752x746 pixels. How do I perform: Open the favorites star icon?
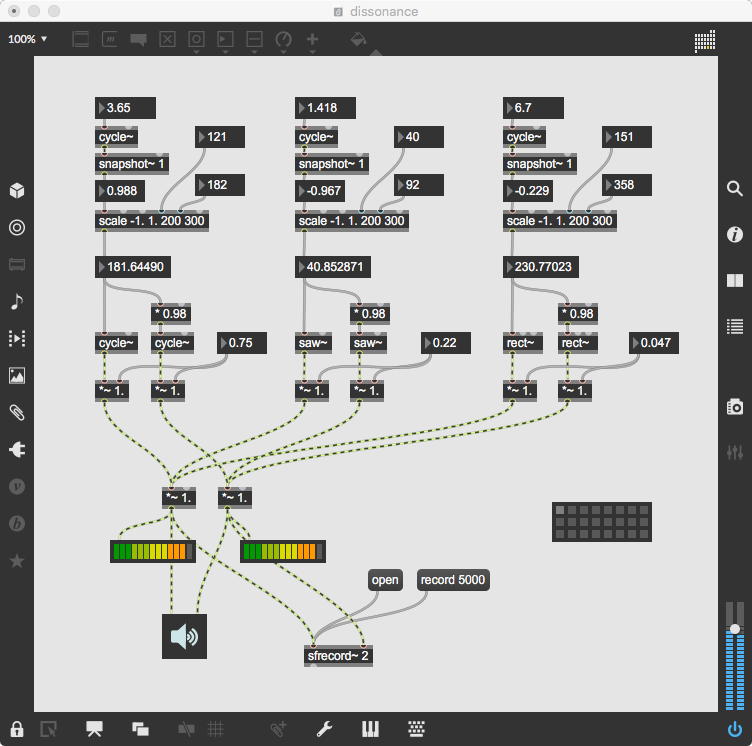click(x=17, y=560)
